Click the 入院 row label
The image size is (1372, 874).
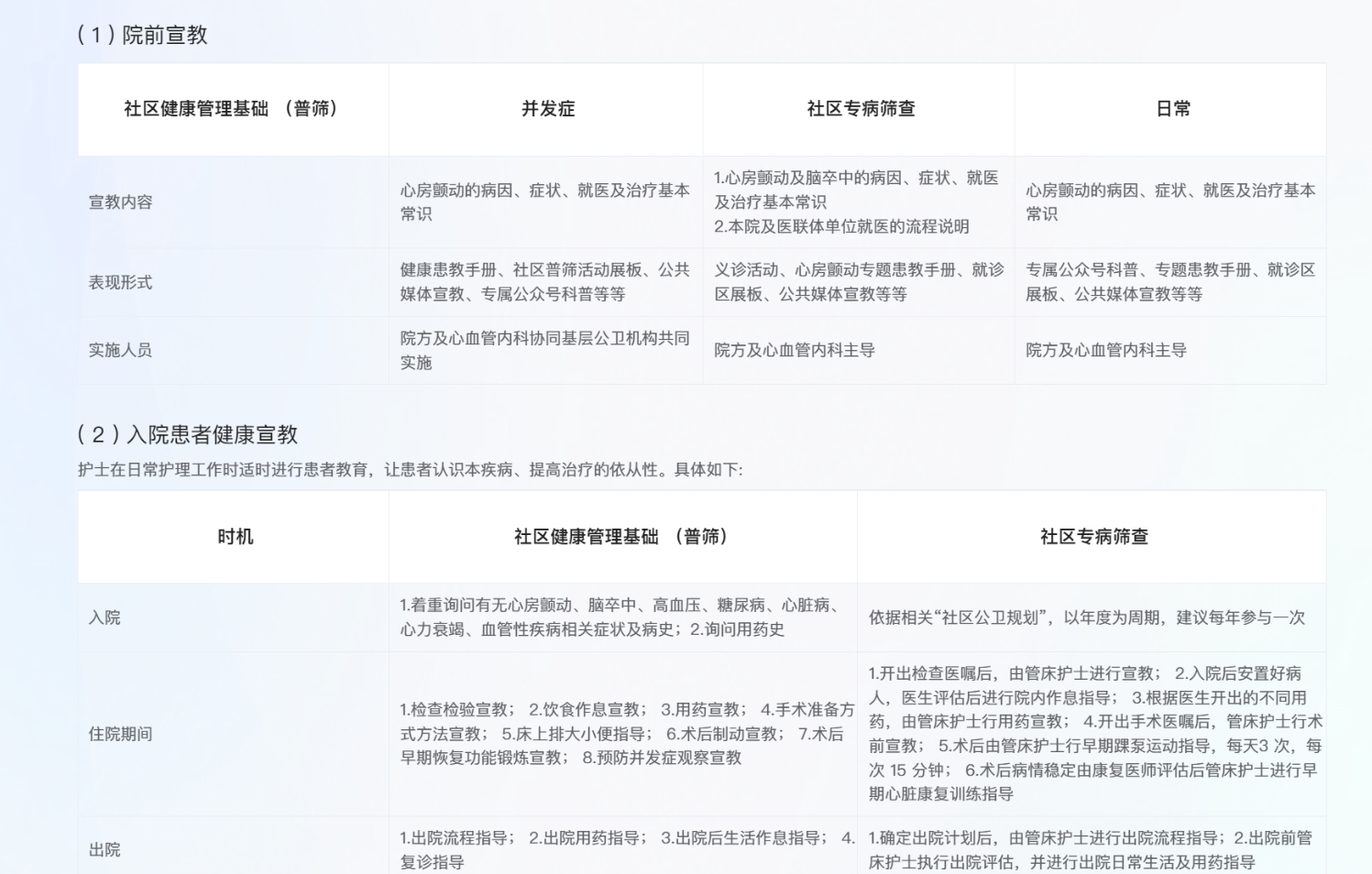coord(104,617)
